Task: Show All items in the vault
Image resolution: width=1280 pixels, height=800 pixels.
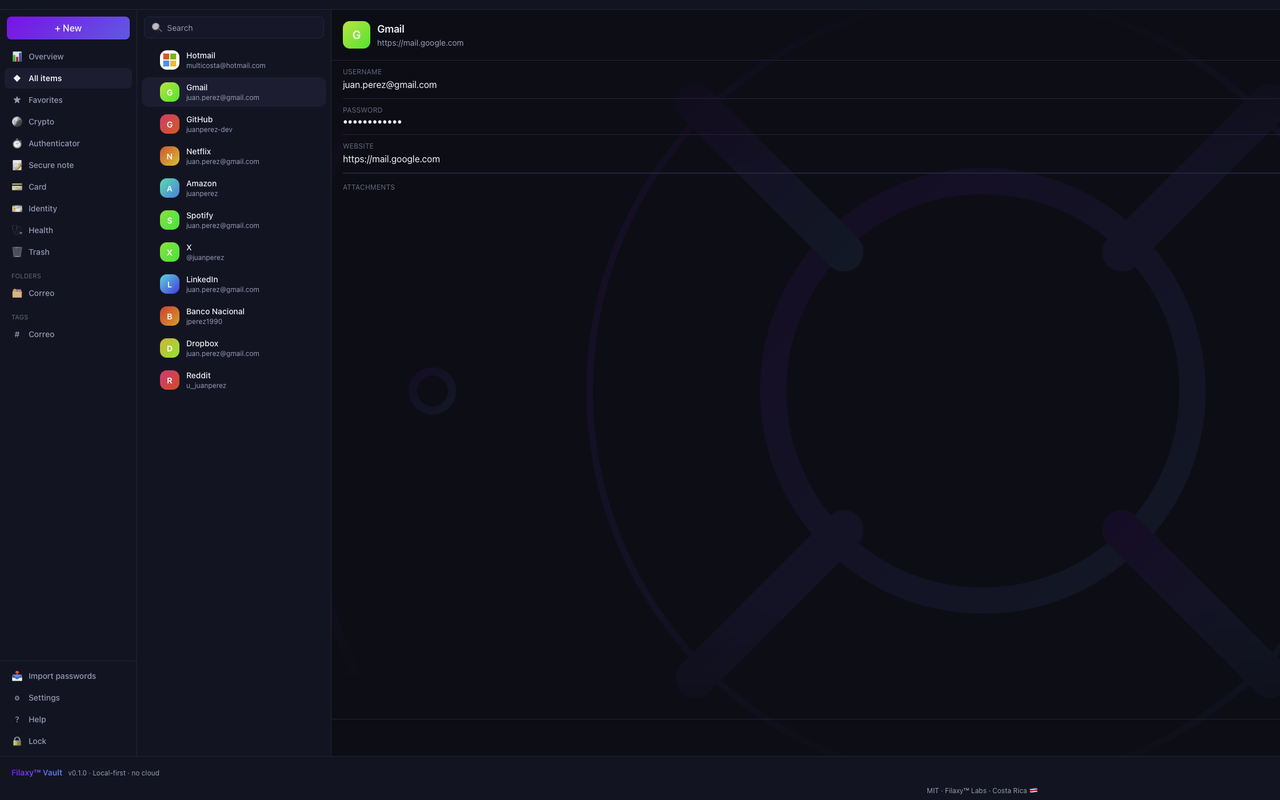Action: click(68, 78)
